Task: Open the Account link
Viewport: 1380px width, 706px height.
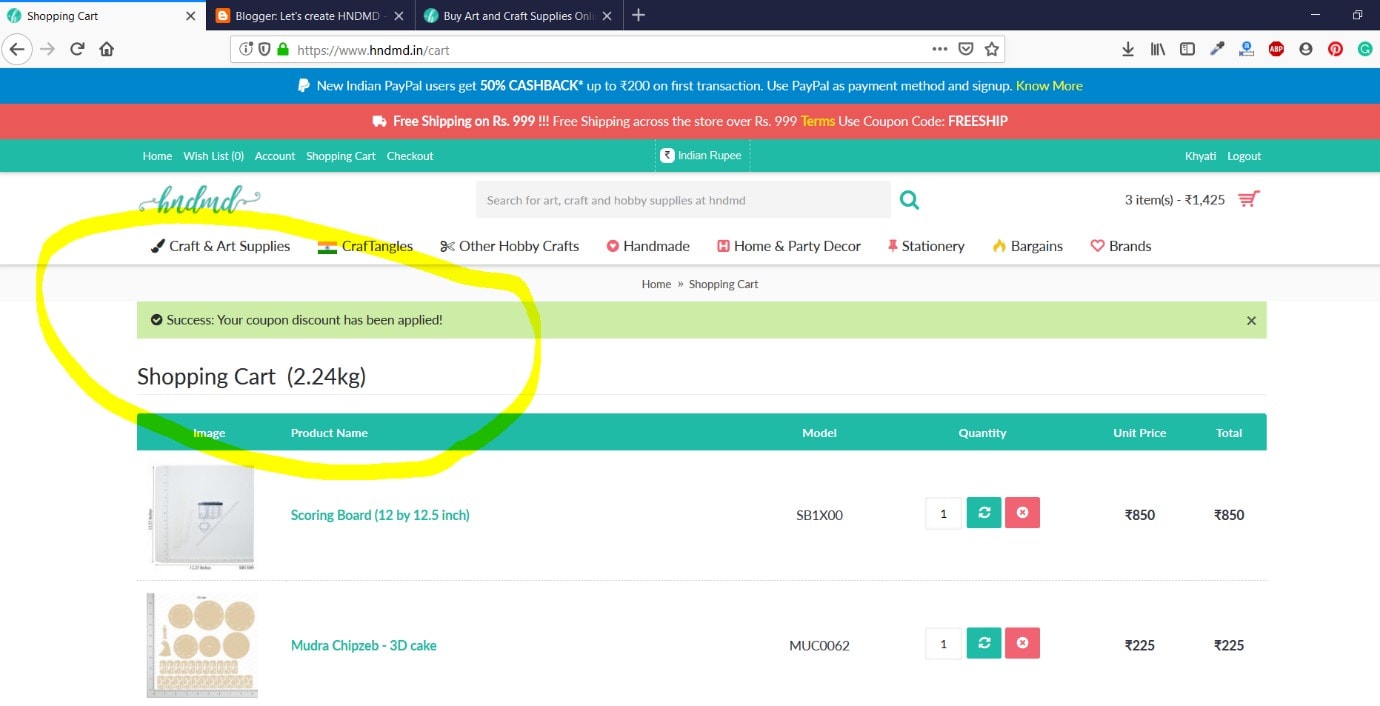Action: (x=275, y=156)
